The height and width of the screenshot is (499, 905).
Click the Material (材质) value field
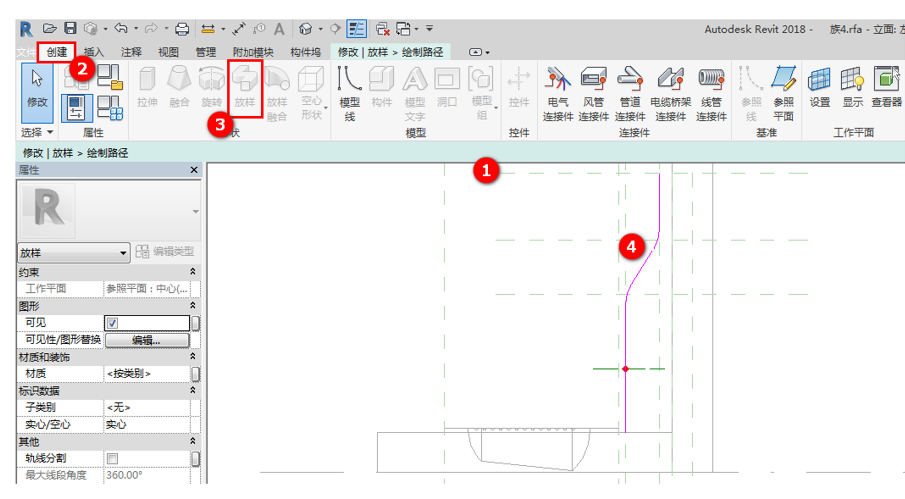point(147,374)
